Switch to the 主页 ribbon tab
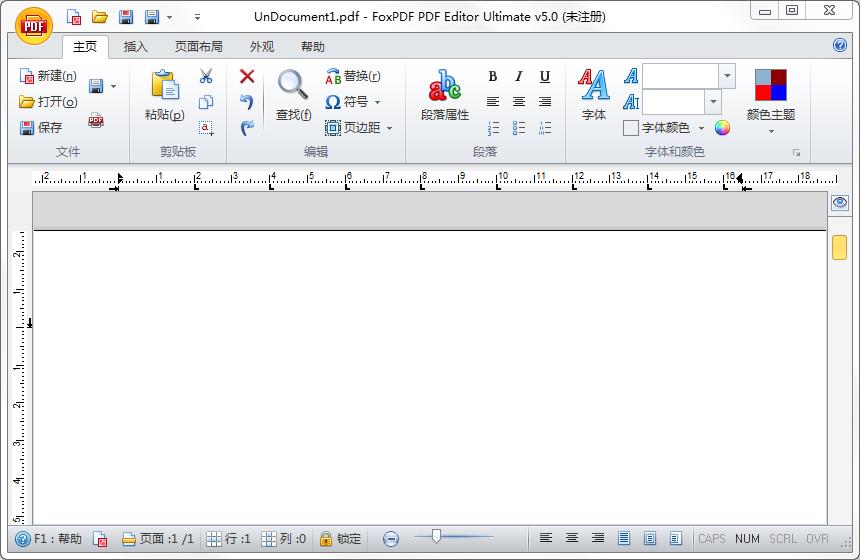 tap(85, 47)
